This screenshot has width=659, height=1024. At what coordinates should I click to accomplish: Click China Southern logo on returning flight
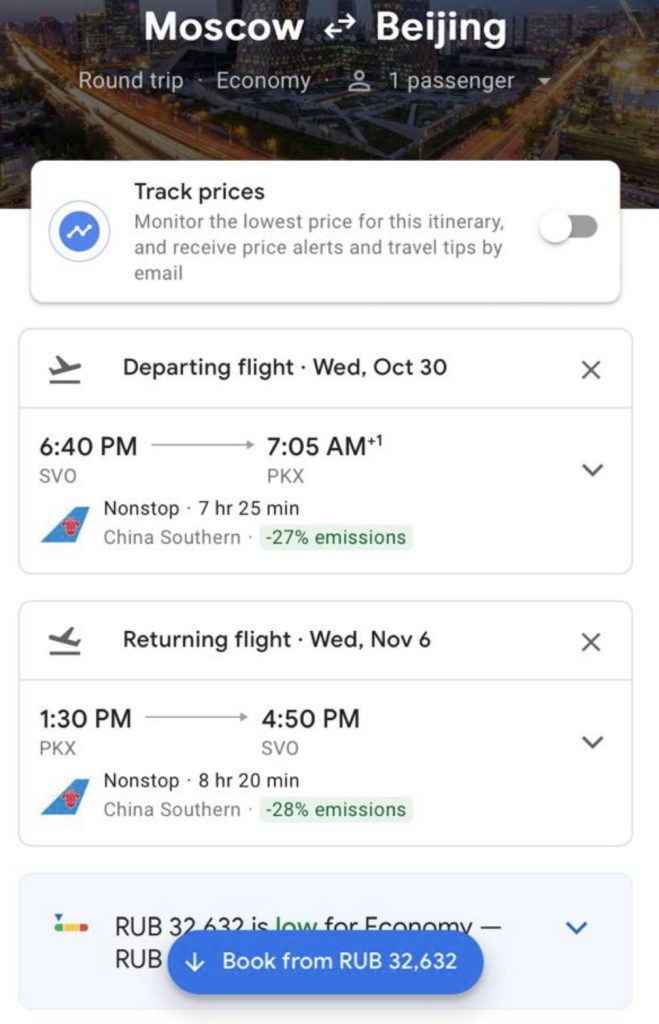[x=65, y=796]
